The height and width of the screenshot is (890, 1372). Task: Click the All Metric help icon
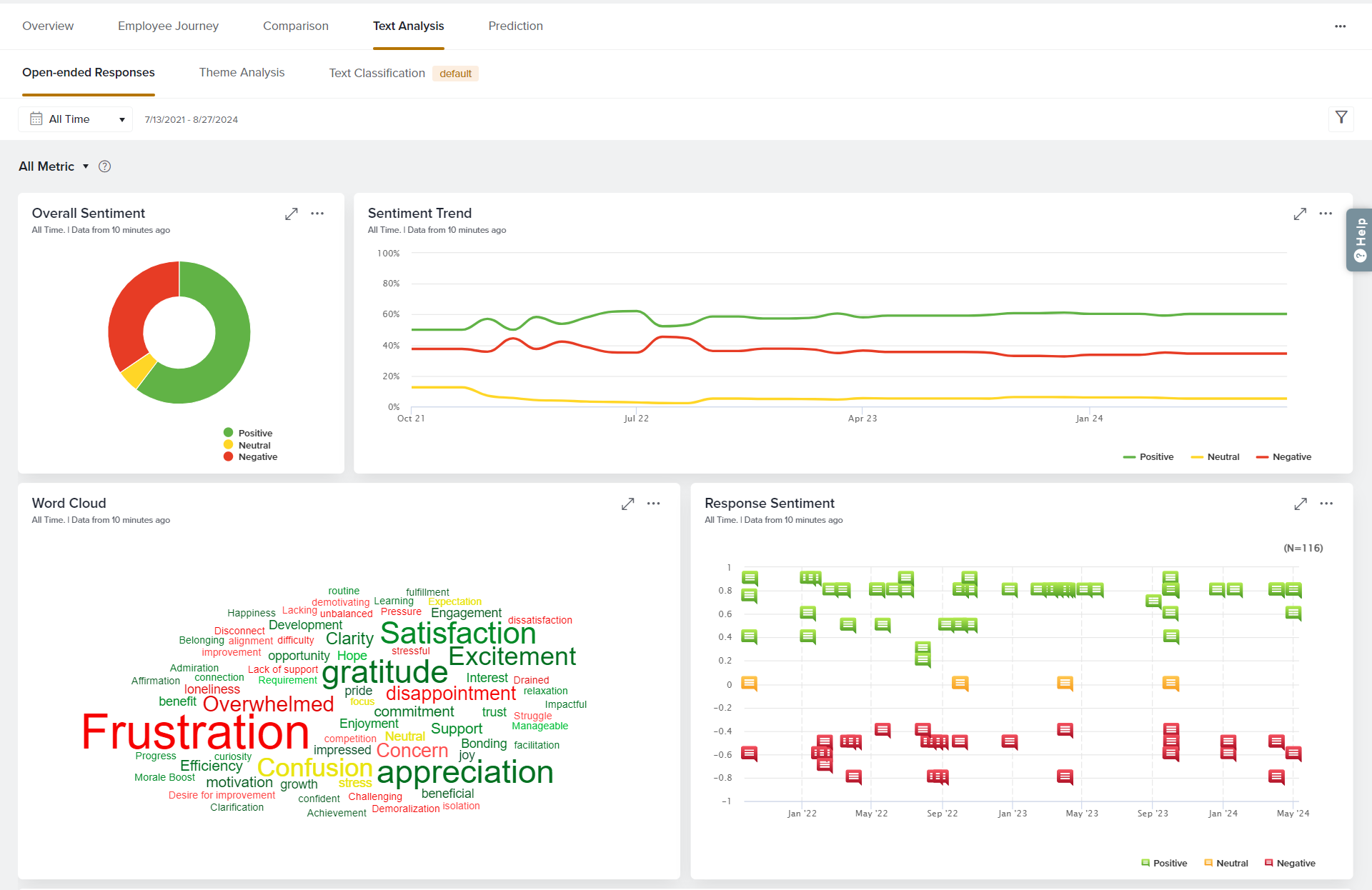coord(104,166)
